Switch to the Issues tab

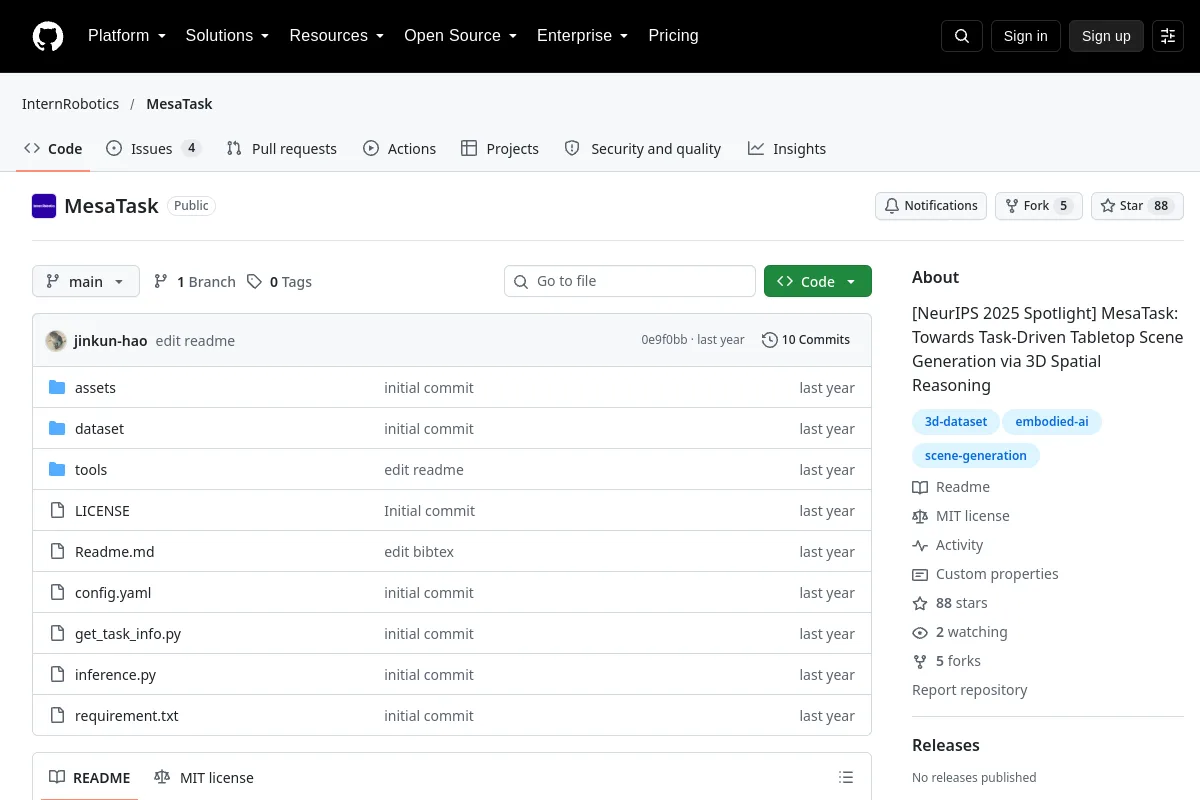click(x=154, y=149)
